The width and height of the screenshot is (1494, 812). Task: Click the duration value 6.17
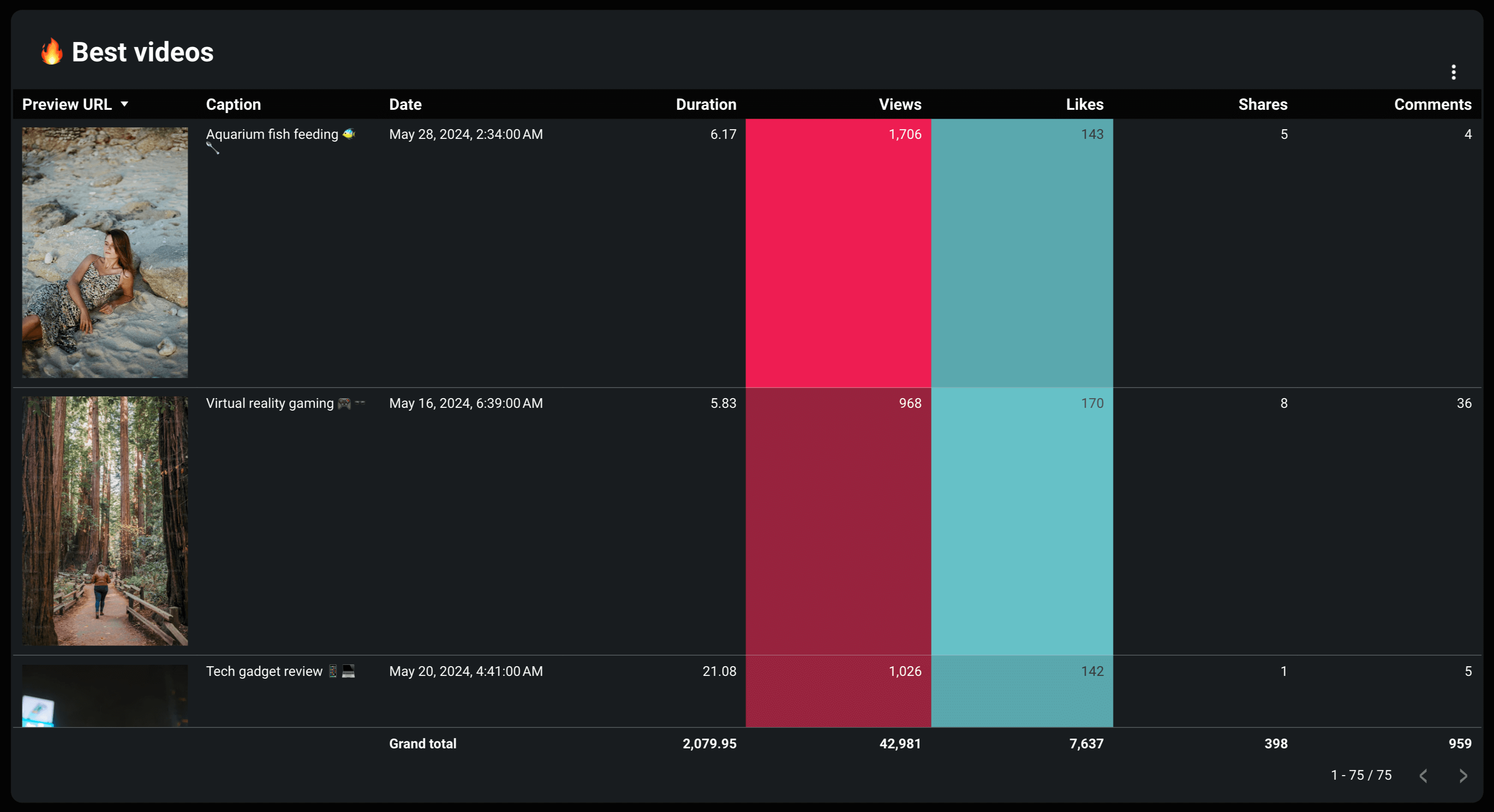[723, 134]
